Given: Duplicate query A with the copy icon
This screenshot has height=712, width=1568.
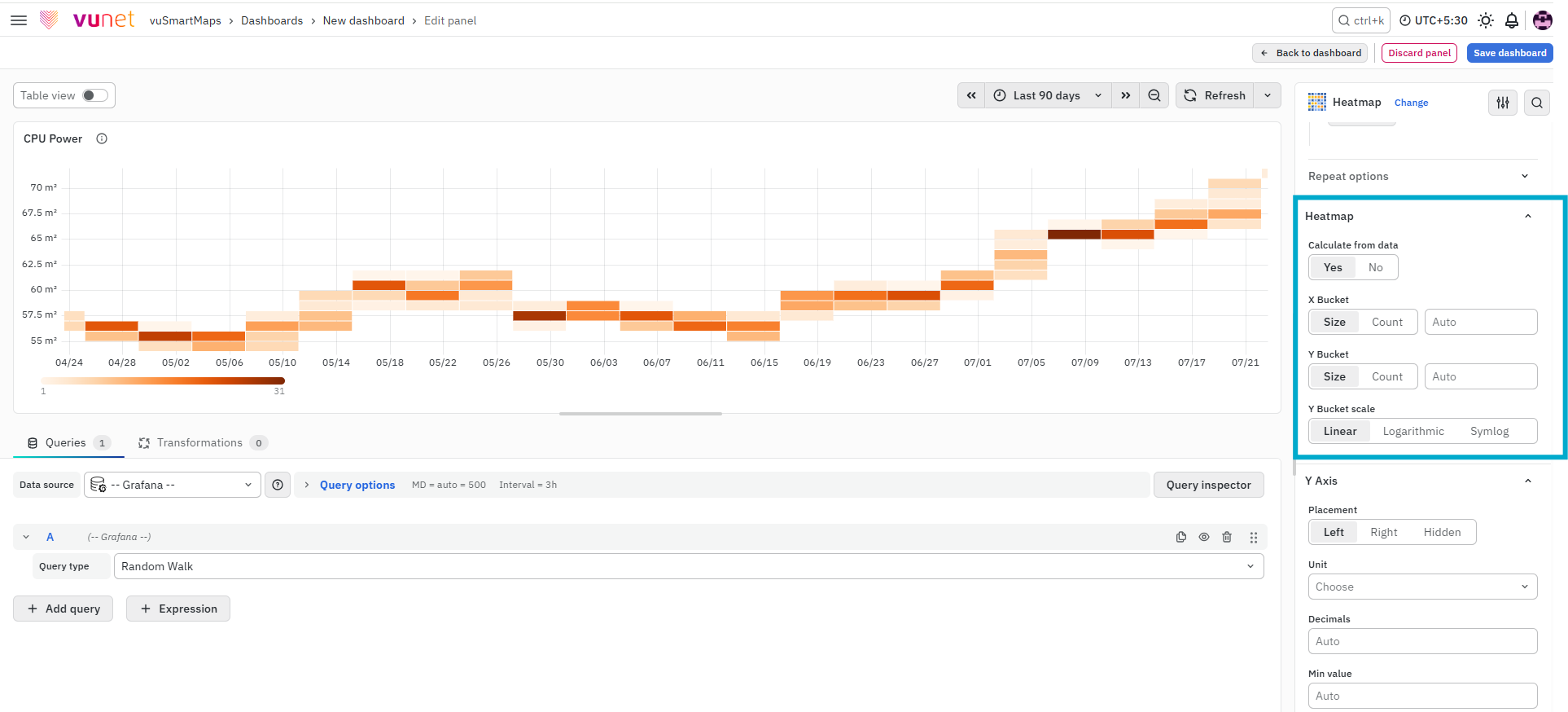Looking at the screenshot, I should (1181, 537).
